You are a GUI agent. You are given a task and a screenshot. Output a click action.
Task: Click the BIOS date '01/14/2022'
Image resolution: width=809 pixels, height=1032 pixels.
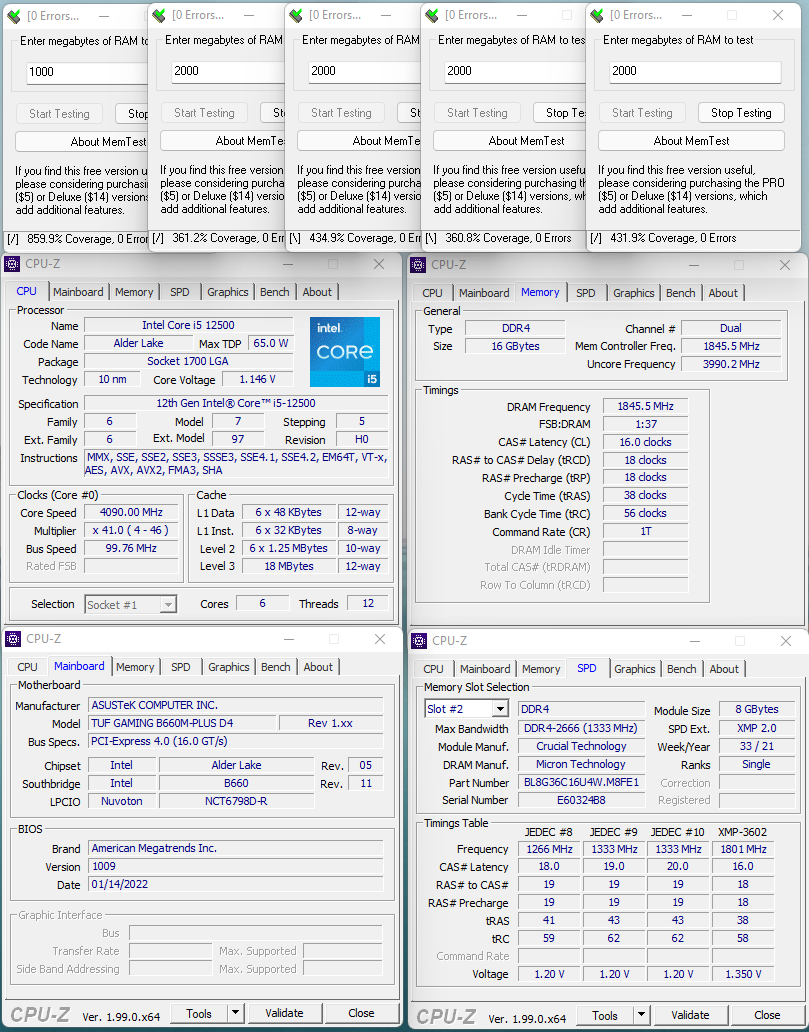(x=236, y=884)
